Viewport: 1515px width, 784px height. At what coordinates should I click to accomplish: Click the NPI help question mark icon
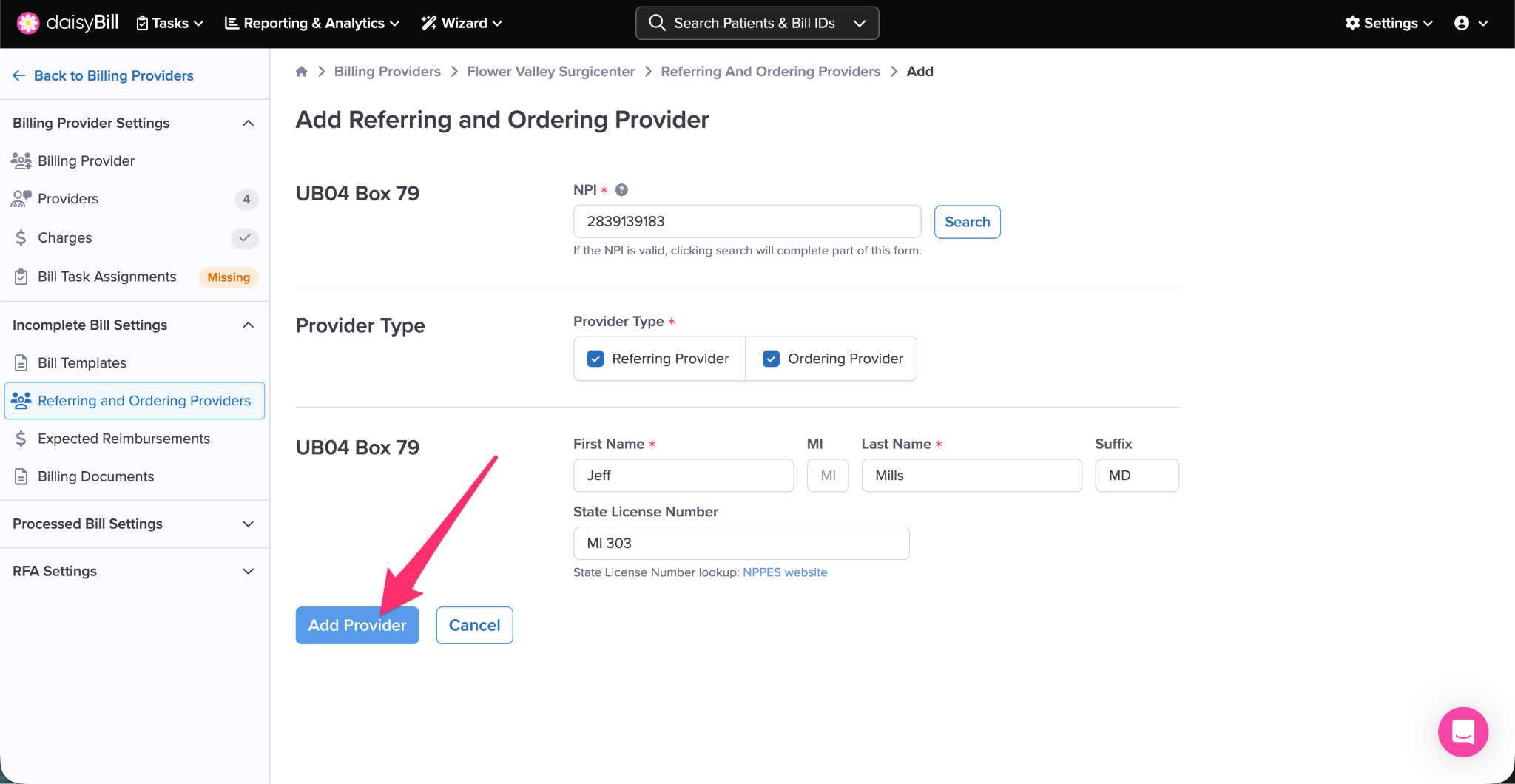point(621,190)
